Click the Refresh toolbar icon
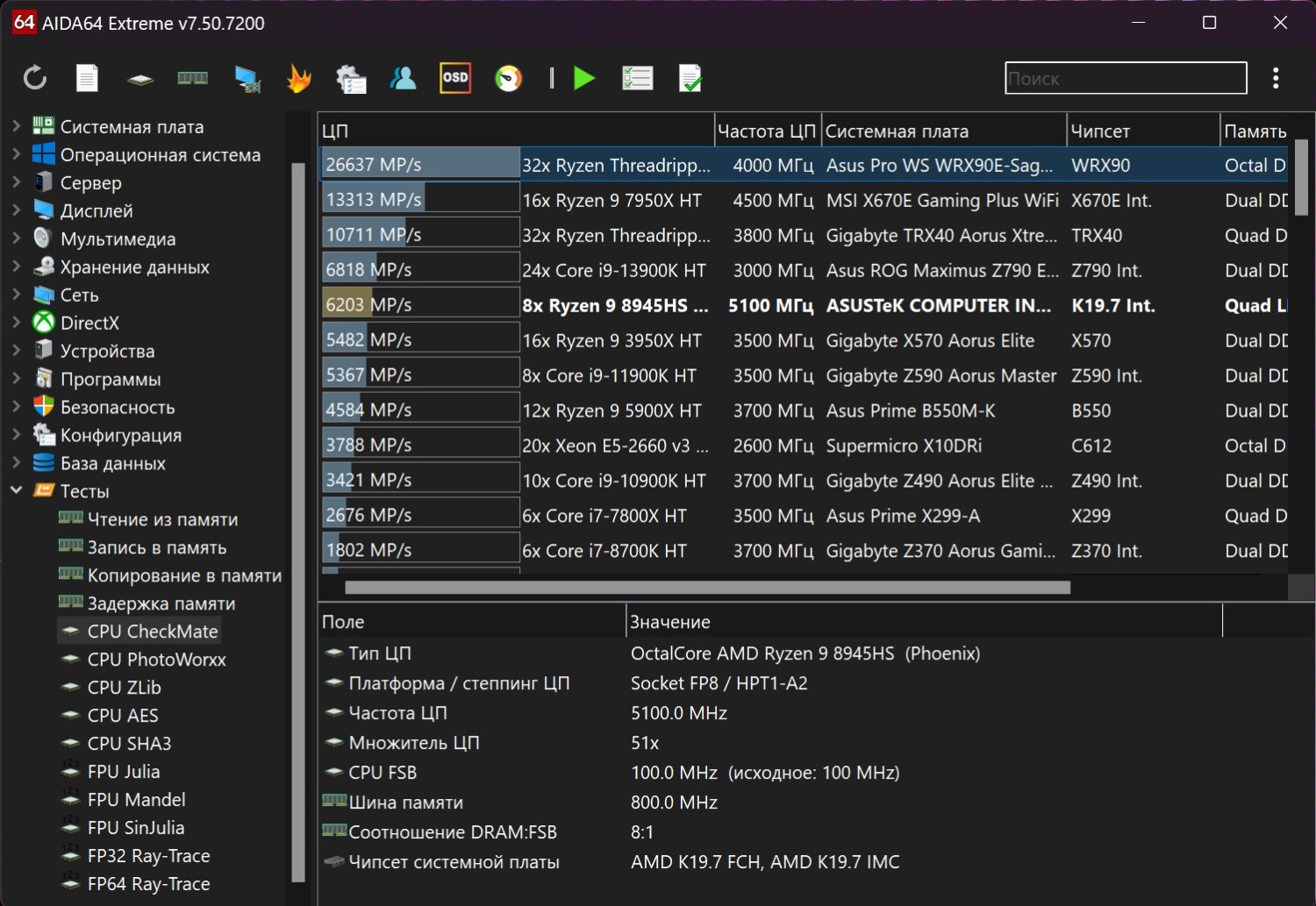This screenshot has height=906, width=1316. 35,78
